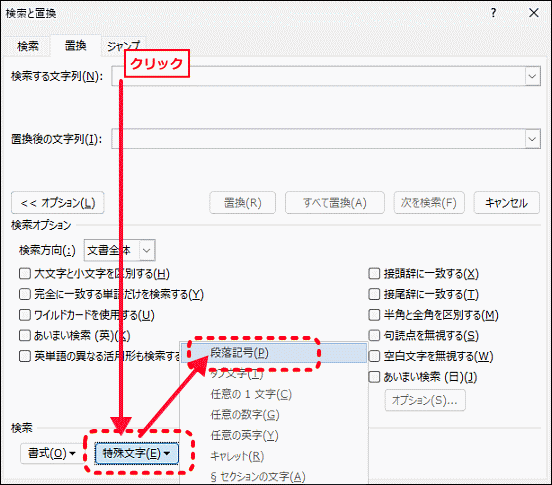Screen dimensions: 552x485
Task: Enable 大文字と小文字を区別する checkbox
Action: (x=25, y=273)
